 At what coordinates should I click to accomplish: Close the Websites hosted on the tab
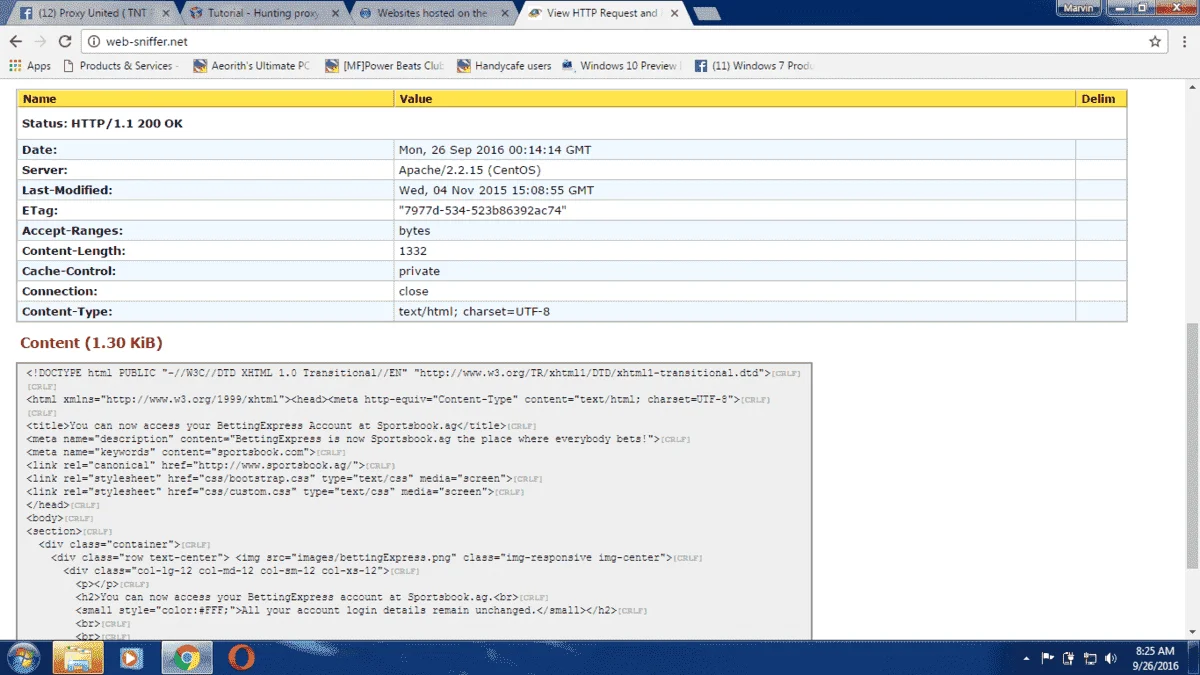506,14
